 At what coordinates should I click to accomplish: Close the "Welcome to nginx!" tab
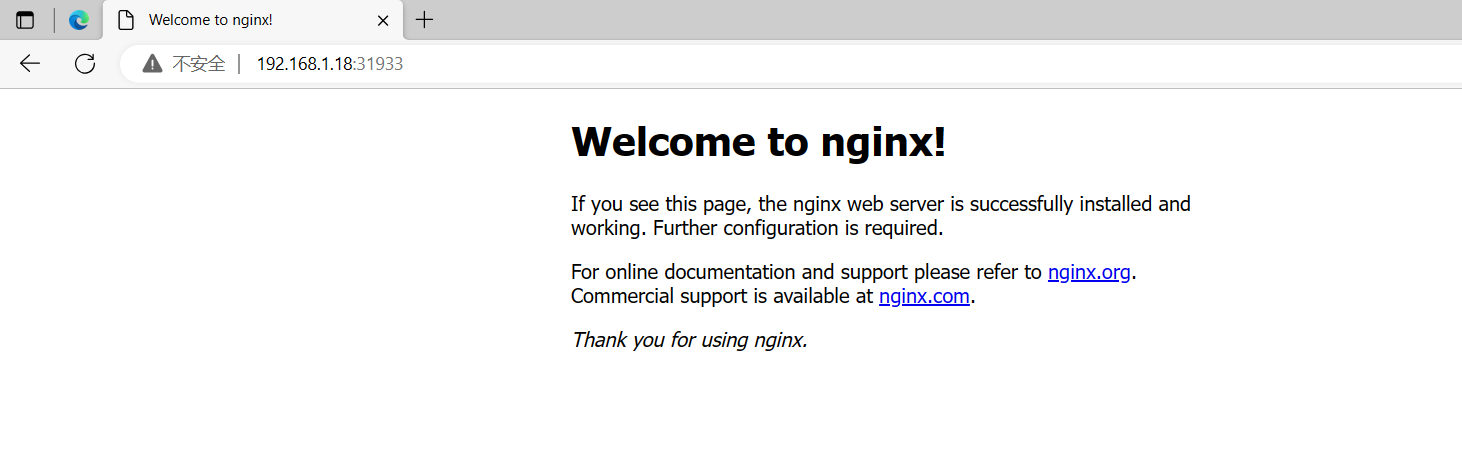point(383,20)
